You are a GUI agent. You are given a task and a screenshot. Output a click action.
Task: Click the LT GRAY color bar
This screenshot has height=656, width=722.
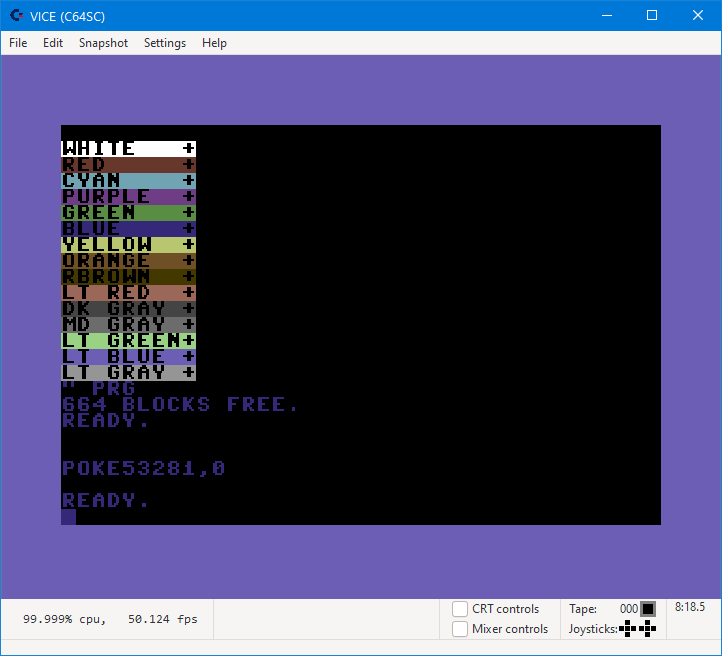[x=128, y=372]
